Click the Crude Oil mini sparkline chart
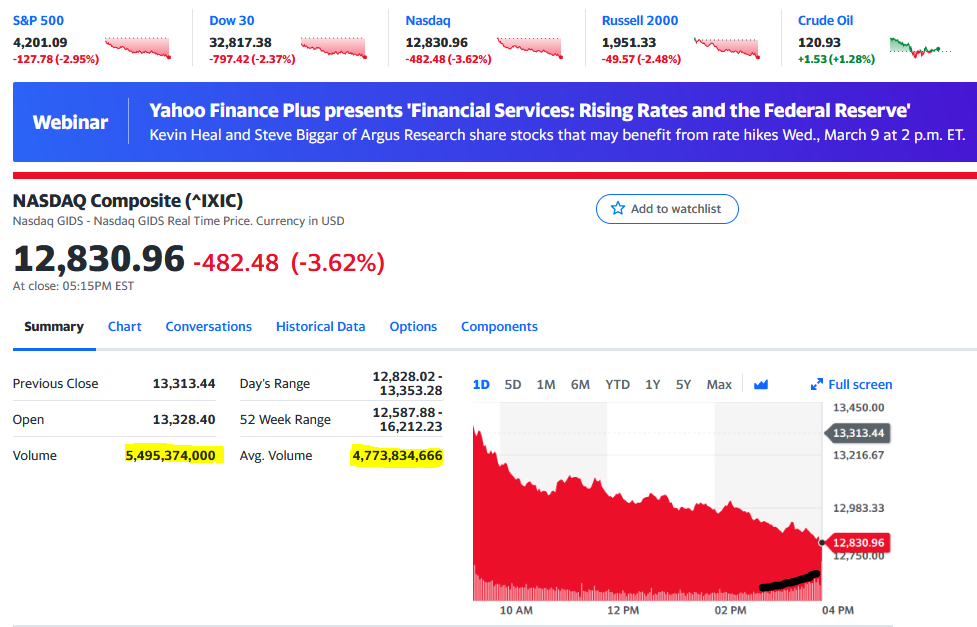The height and width of the screenshot is (627, 977). (920, 48)
